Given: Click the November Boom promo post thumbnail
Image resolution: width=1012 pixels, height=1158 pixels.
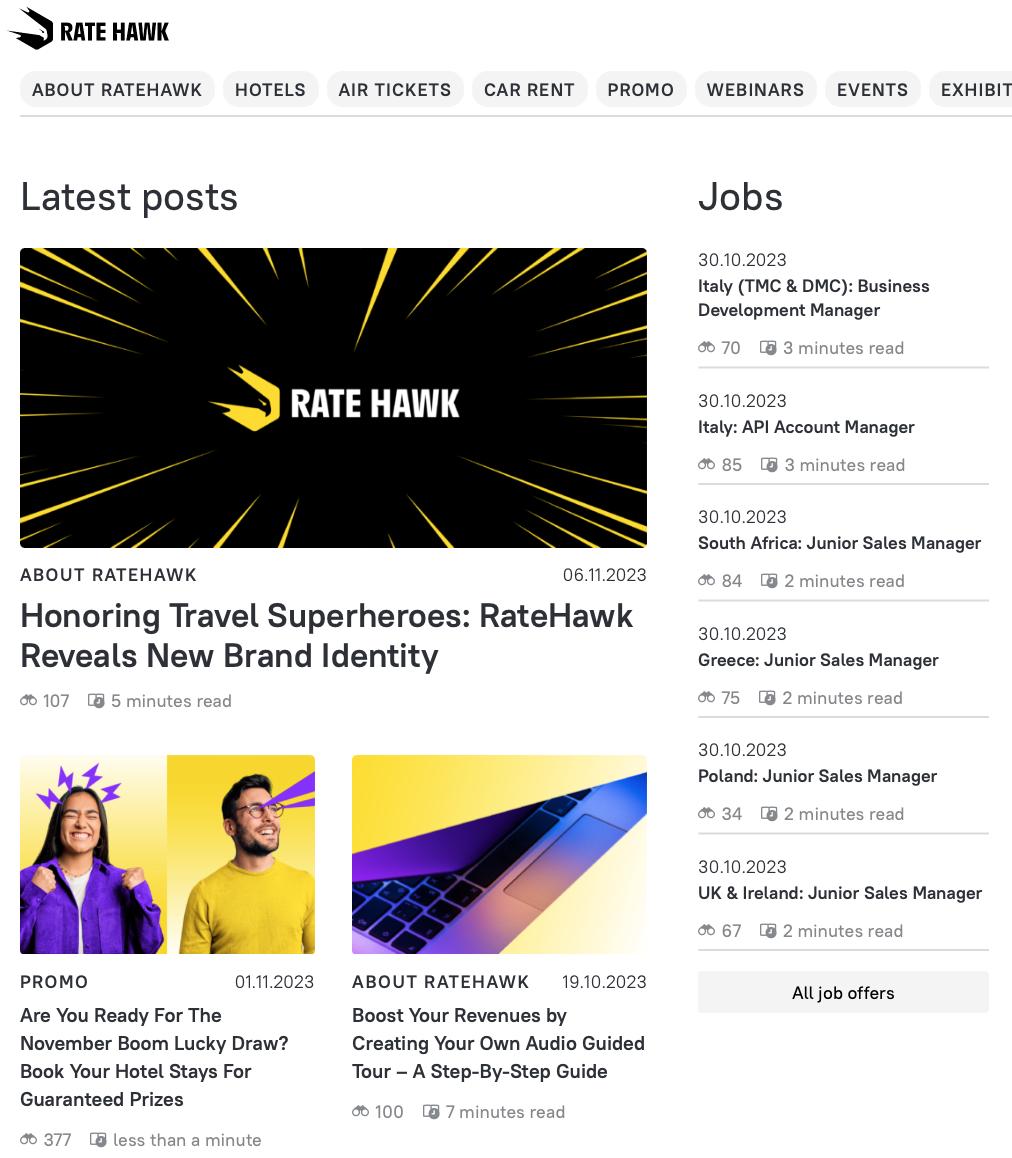Looking at the screenshot, I should [x=167, y=854].
